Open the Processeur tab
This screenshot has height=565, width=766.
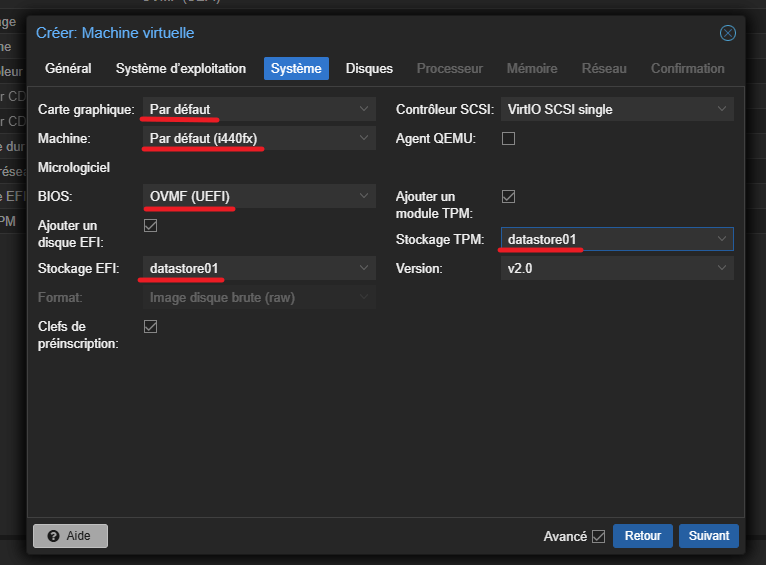coord(449,68)
